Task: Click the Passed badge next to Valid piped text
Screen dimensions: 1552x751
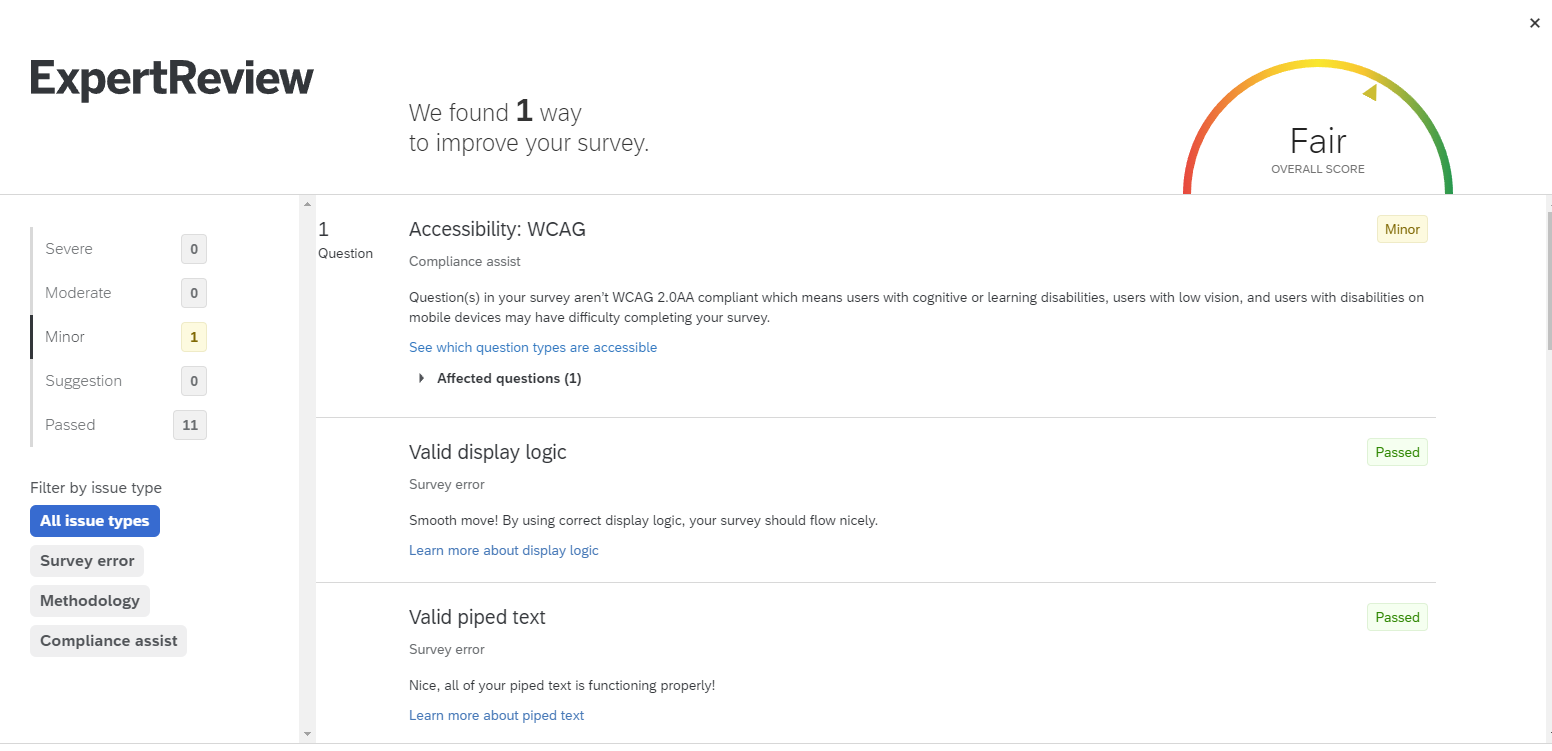Action: coord(1397,617)
